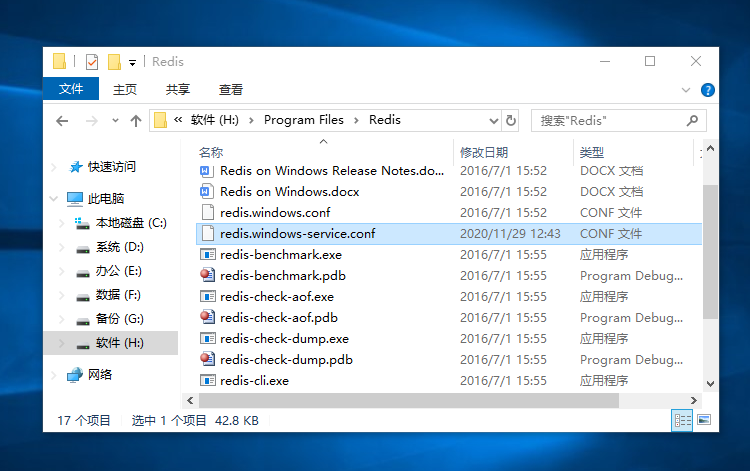
Task: Click the folder icon in title bar
Action: [x=59, y=62]
